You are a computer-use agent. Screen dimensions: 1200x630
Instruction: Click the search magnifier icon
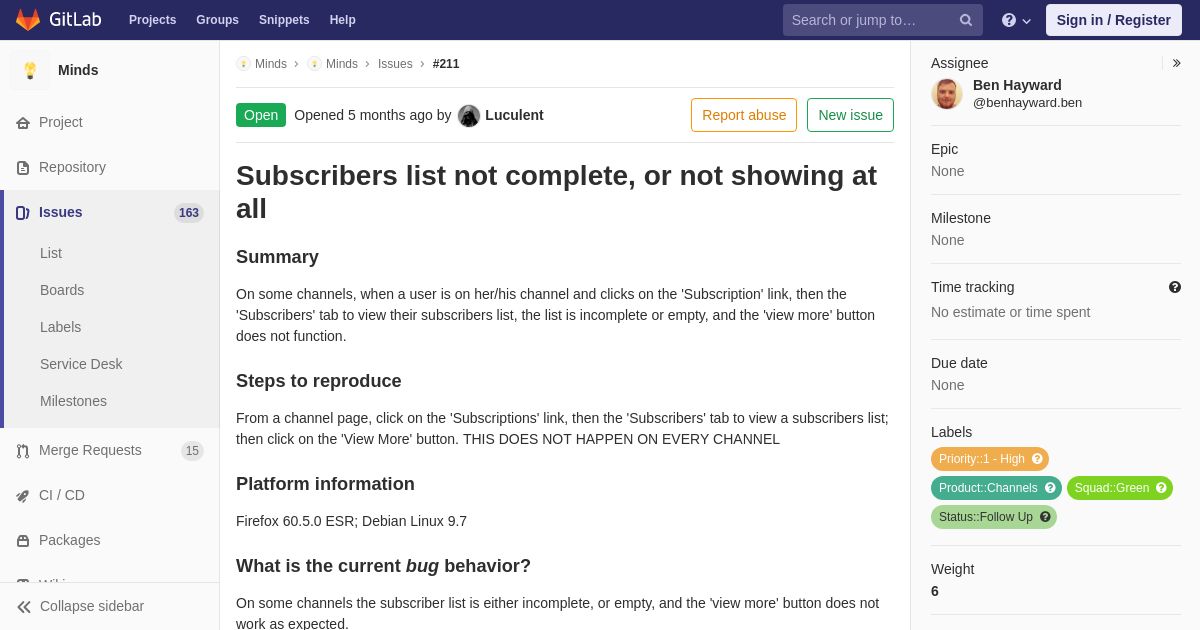(965, 20)
